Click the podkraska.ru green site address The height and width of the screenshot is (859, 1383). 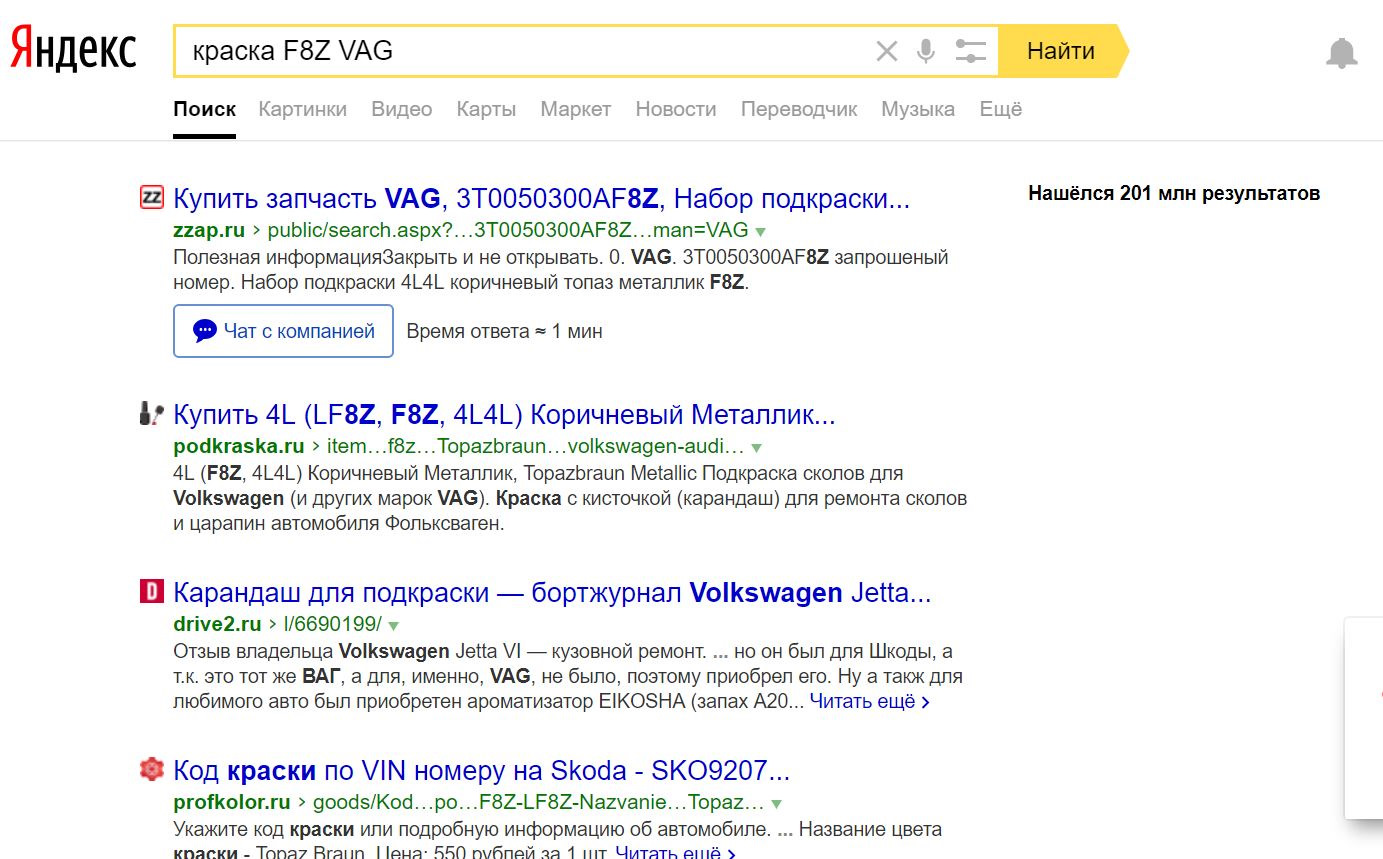pos(239,446)
